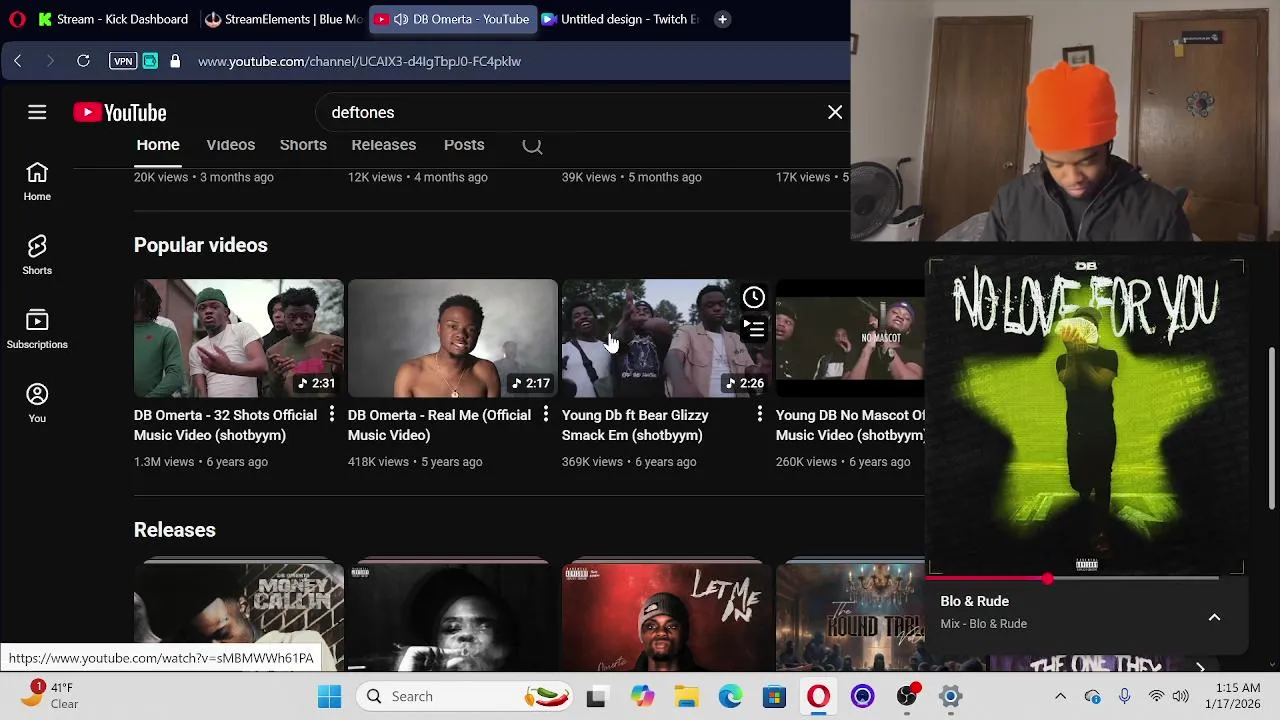1280x720 pixels.
Task: Open Settings gear from the taskbar
Action: click(x=950, y=696)
